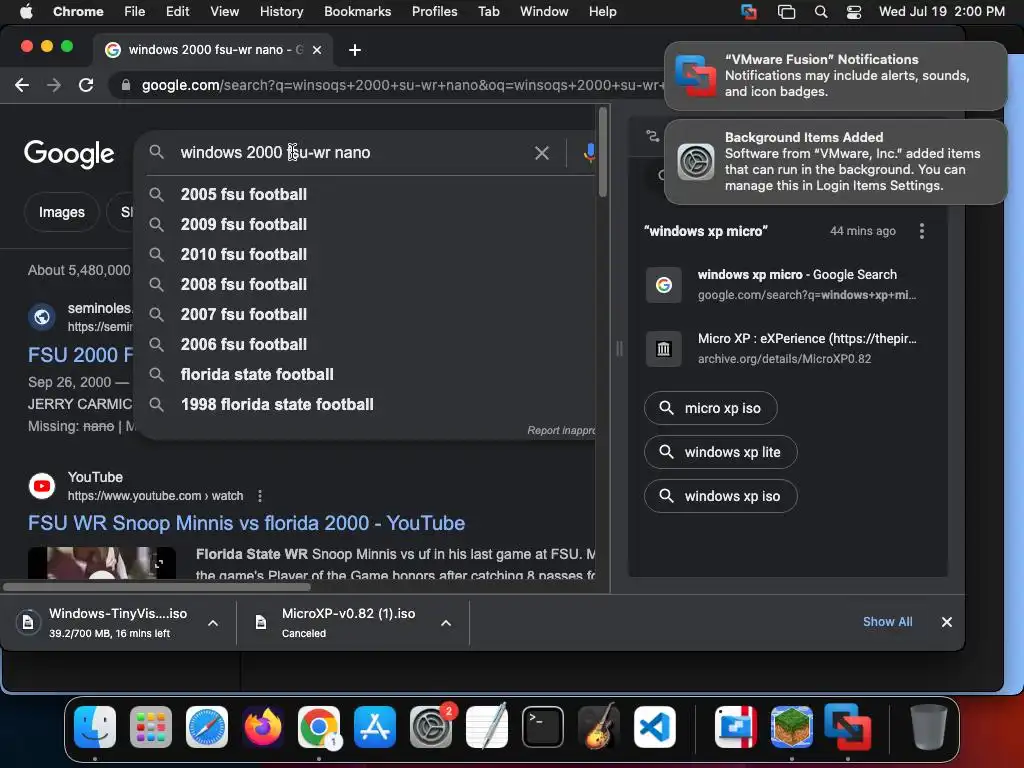Close the downloads bar with the X

pos(946,622)
